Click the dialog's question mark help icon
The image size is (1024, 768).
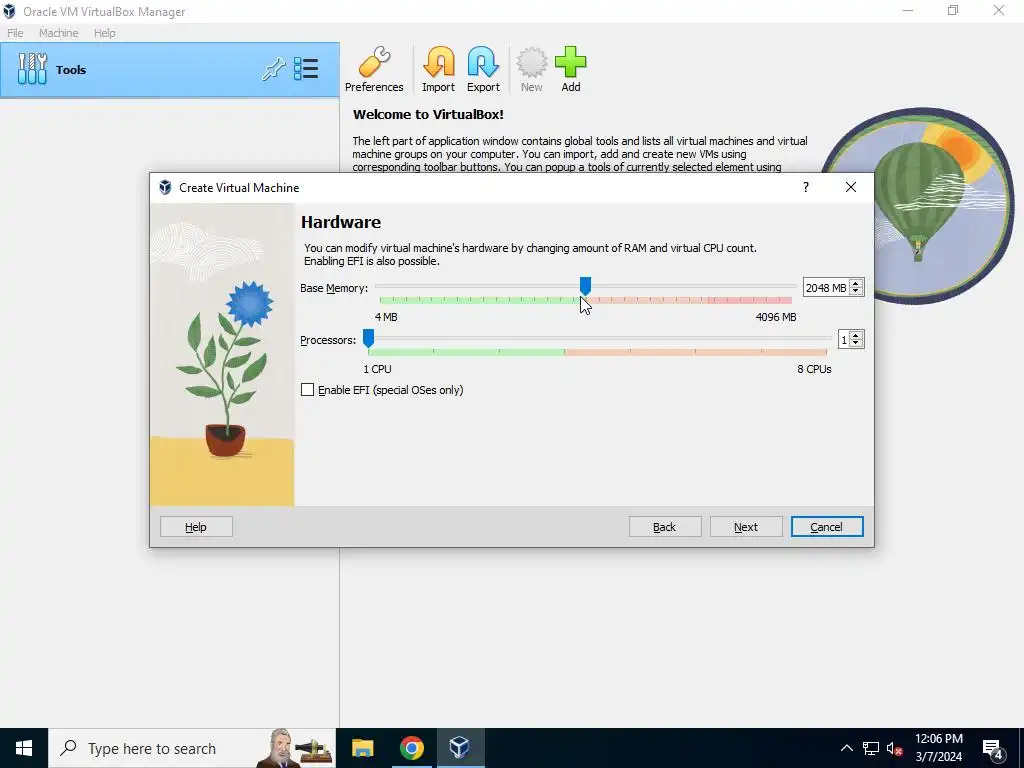tap(806, 187)
